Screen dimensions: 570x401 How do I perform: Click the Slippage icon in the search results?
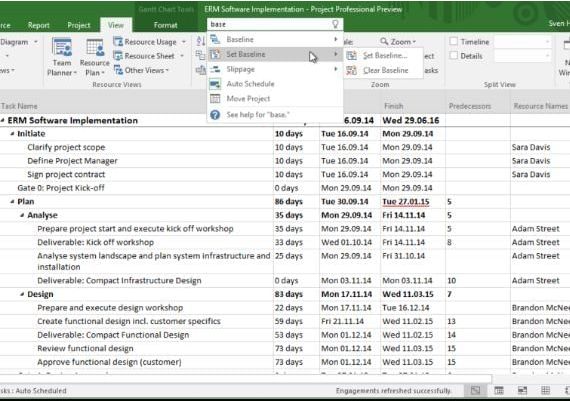tap(215, 69)
